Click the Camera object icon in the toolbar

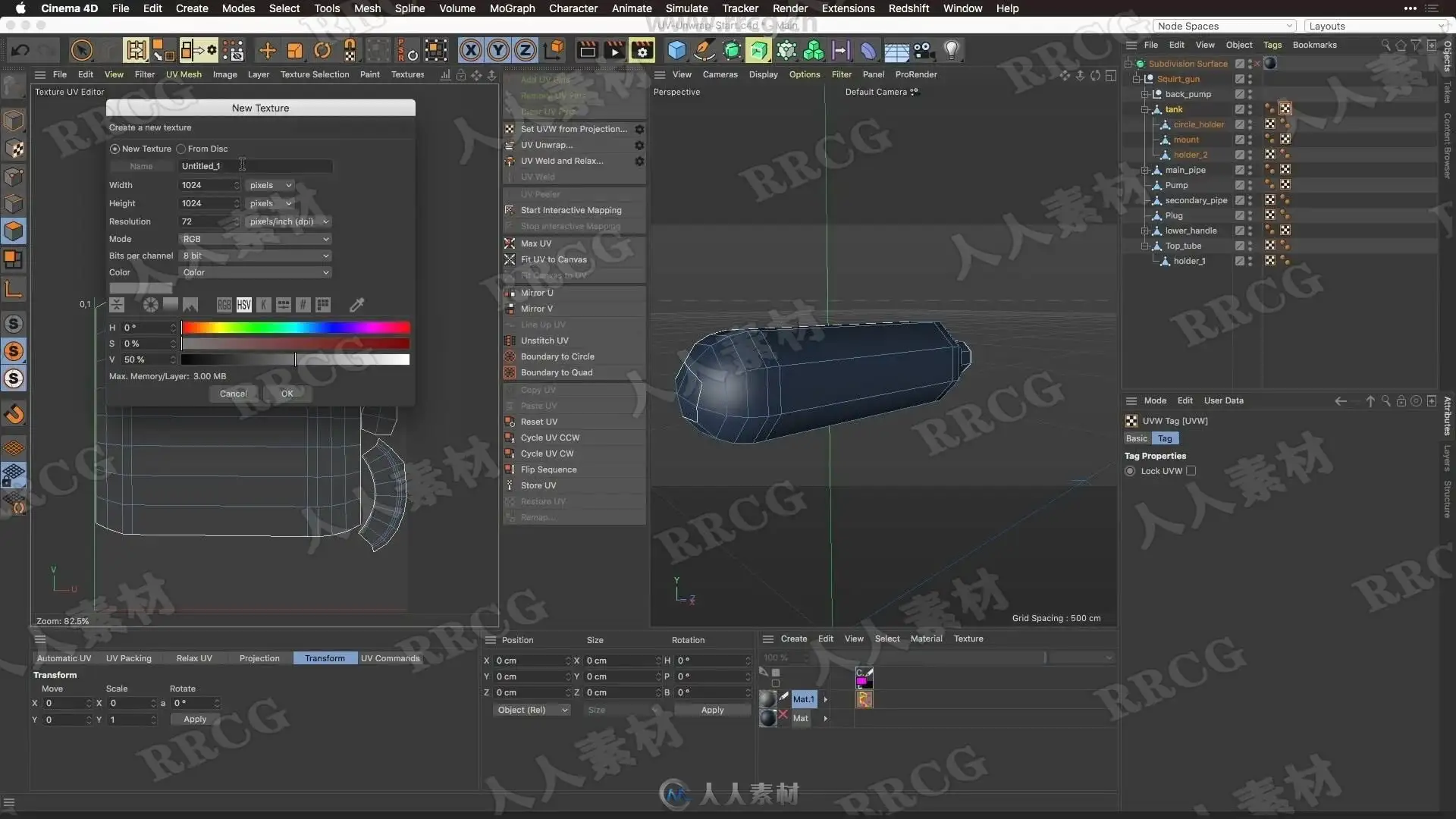tap(923, 51)
